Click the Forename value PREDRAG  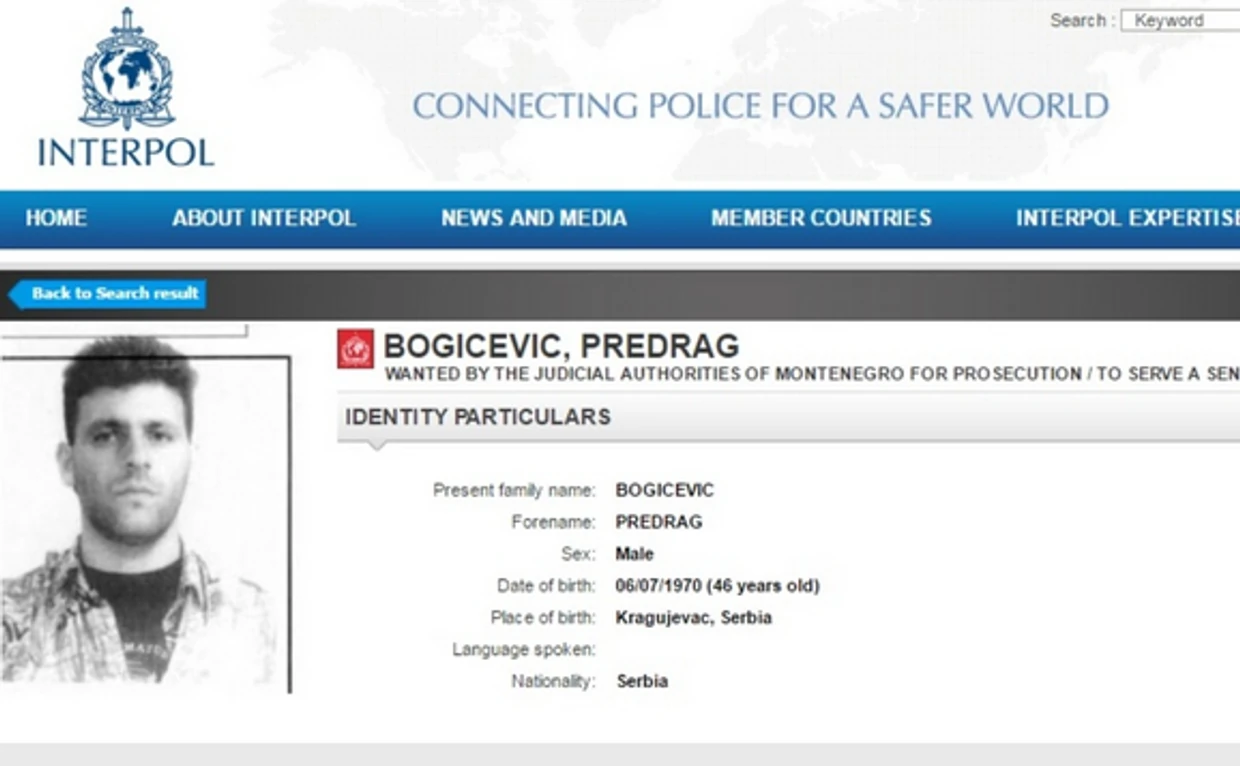(659, 522)
